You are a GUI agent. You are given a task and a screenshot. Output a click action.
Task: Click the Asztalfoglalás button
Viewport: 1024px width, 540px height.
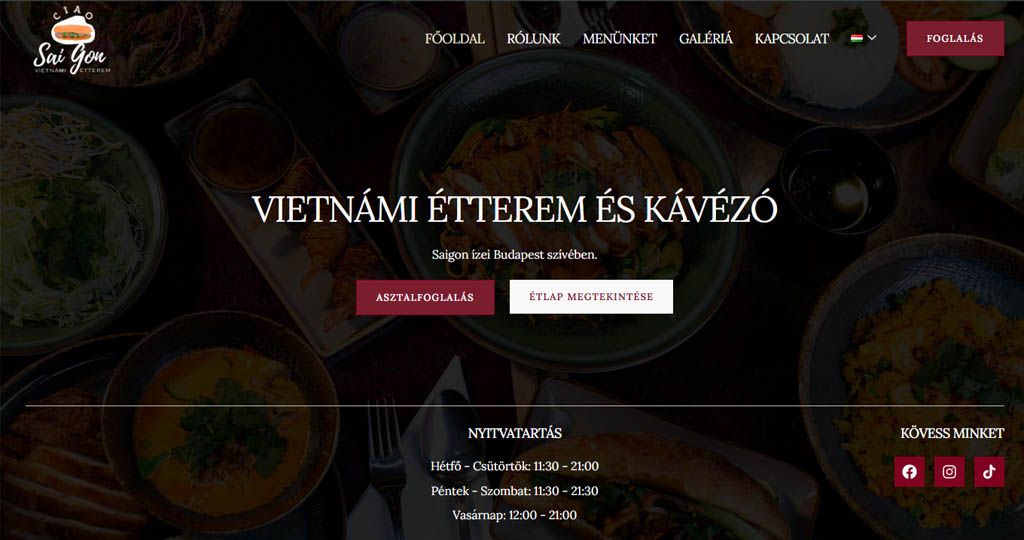425,297
